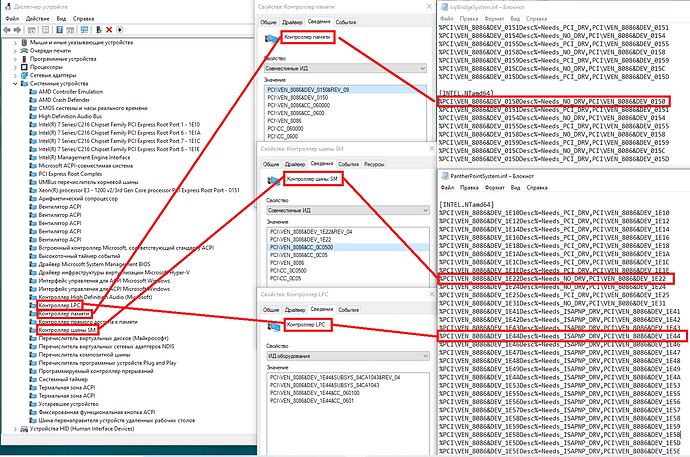Select Контроллер LPC in the device tree

click(59, 305)
